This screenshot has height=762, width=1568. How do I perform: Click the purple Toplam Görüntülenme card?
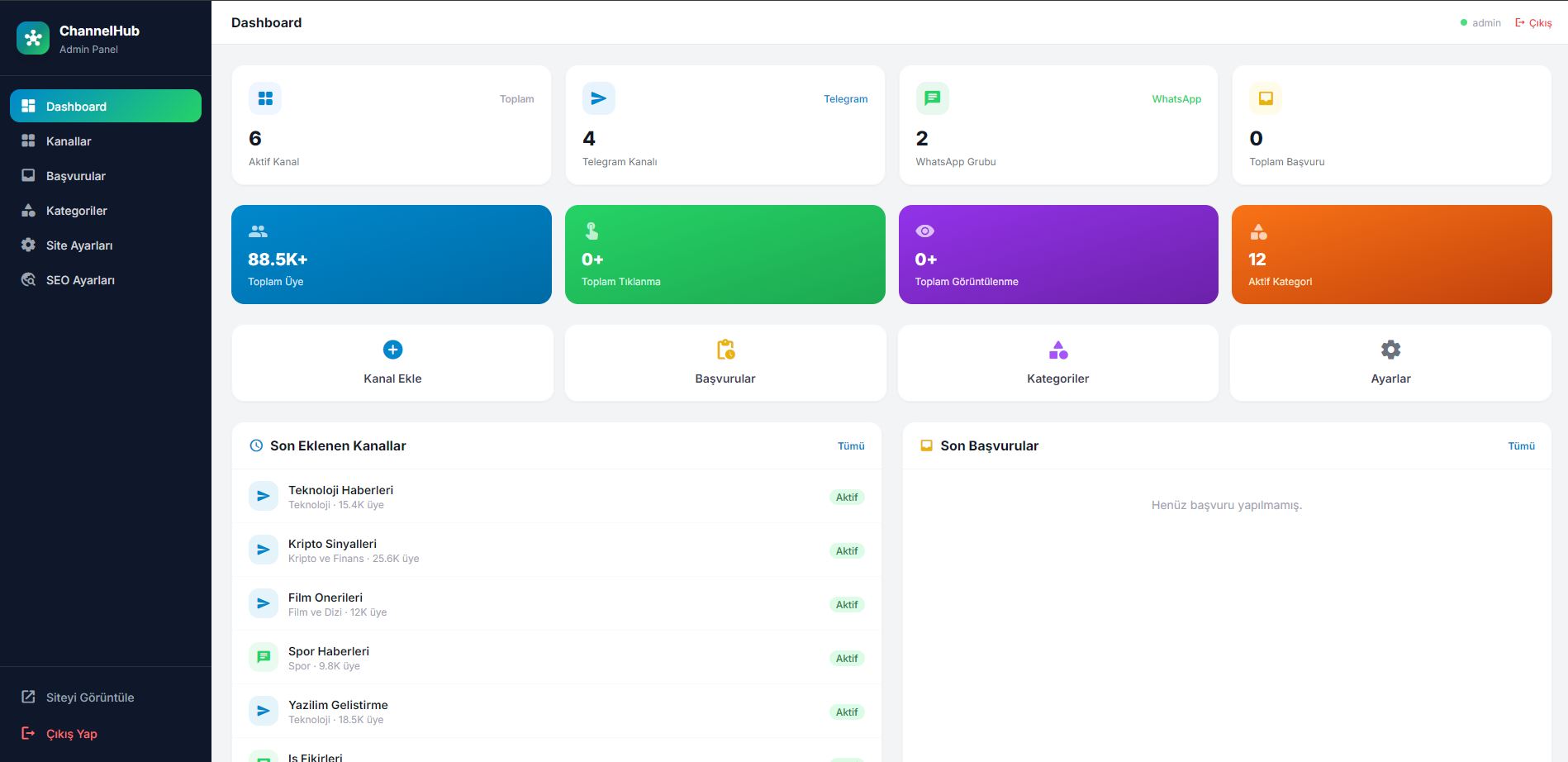[1058, 255]
